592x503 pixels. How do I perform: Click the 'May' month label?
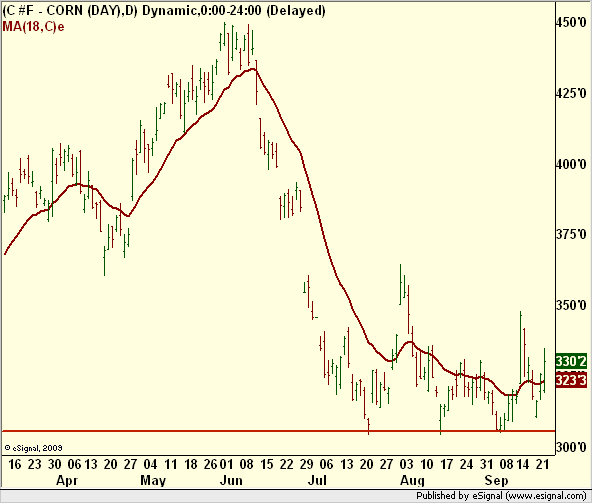click(153, 481)
